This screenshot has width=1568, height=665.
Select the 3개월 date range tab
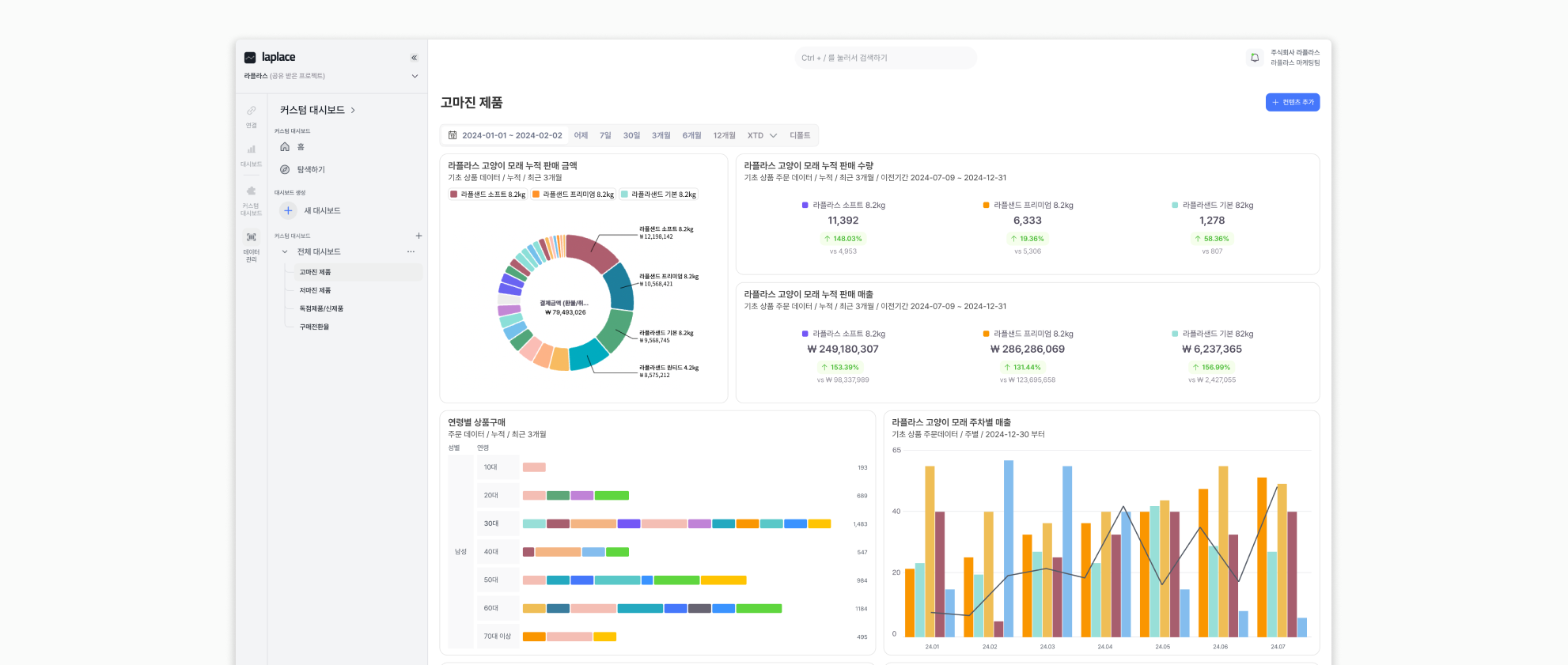661,135
